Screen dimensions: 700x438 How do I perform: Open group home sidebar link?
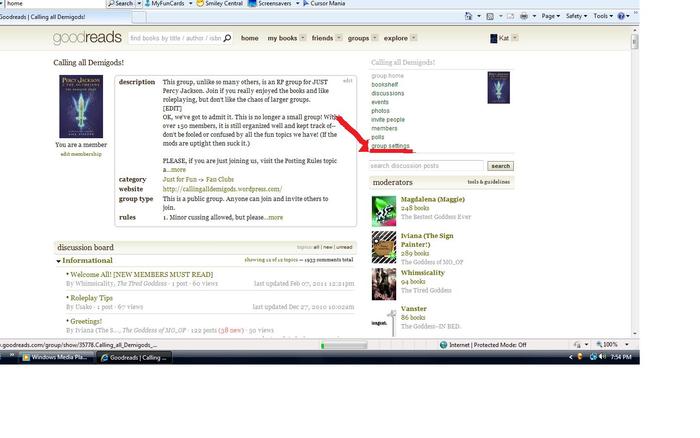pyautogui.click(x=388, y=76)
